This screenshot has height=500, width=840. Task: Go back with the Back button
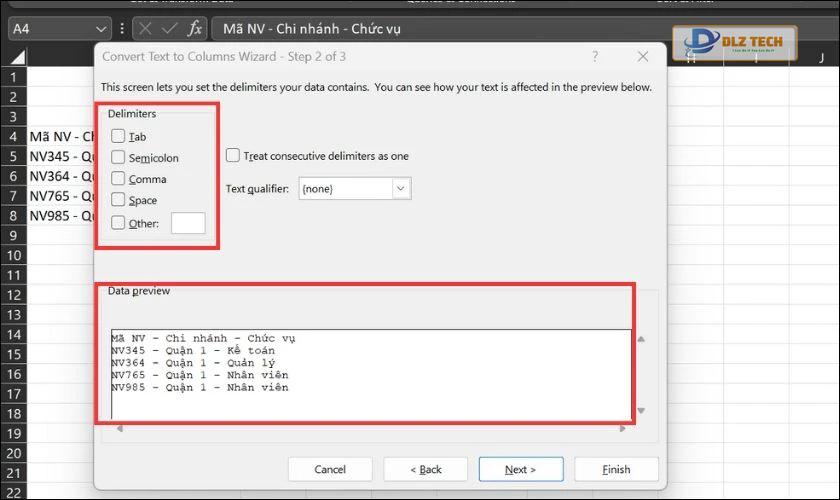point(425,469)
